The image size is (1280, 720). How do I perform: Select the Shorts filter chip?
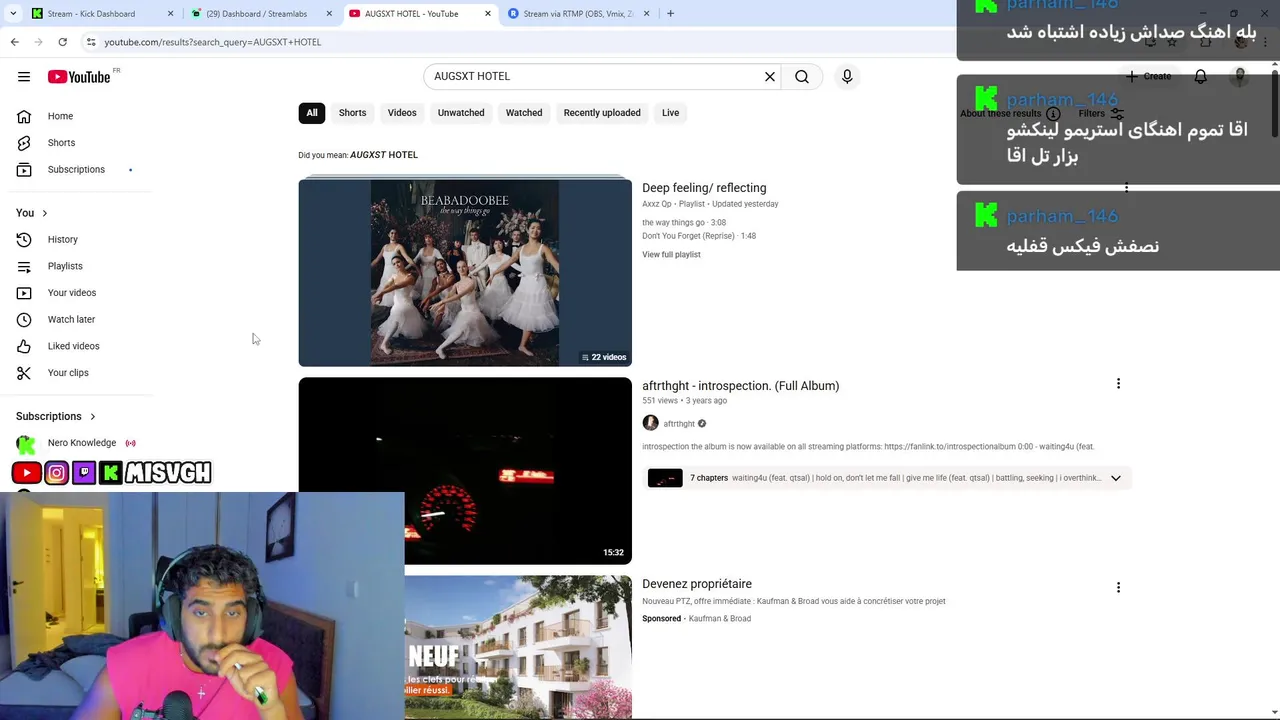tap(352, 113)
